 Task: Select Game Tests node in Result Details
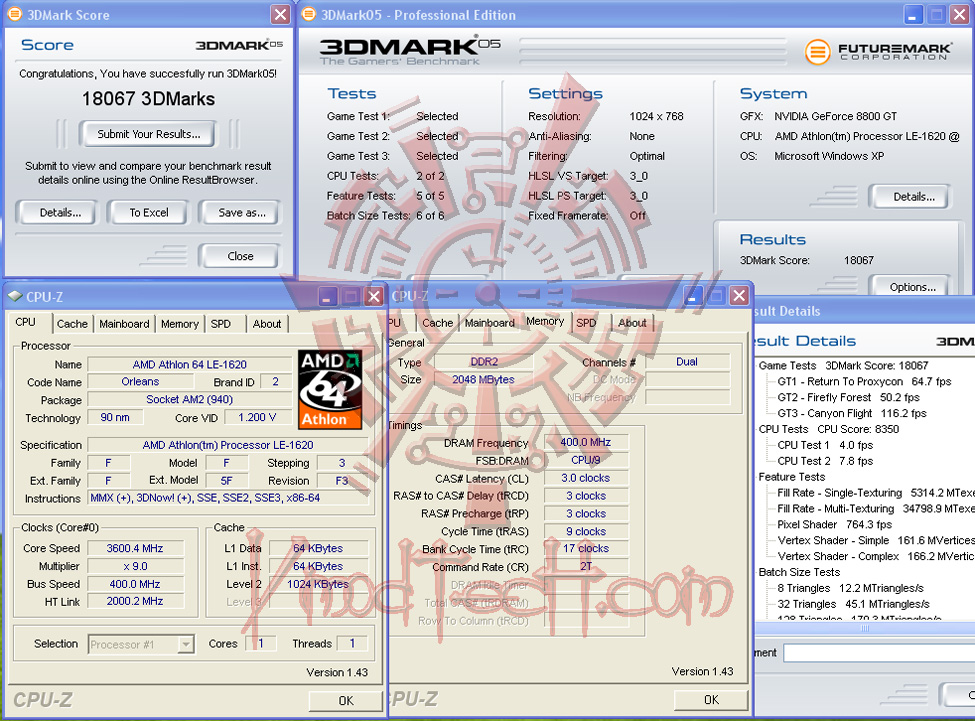tap(843, 365)
